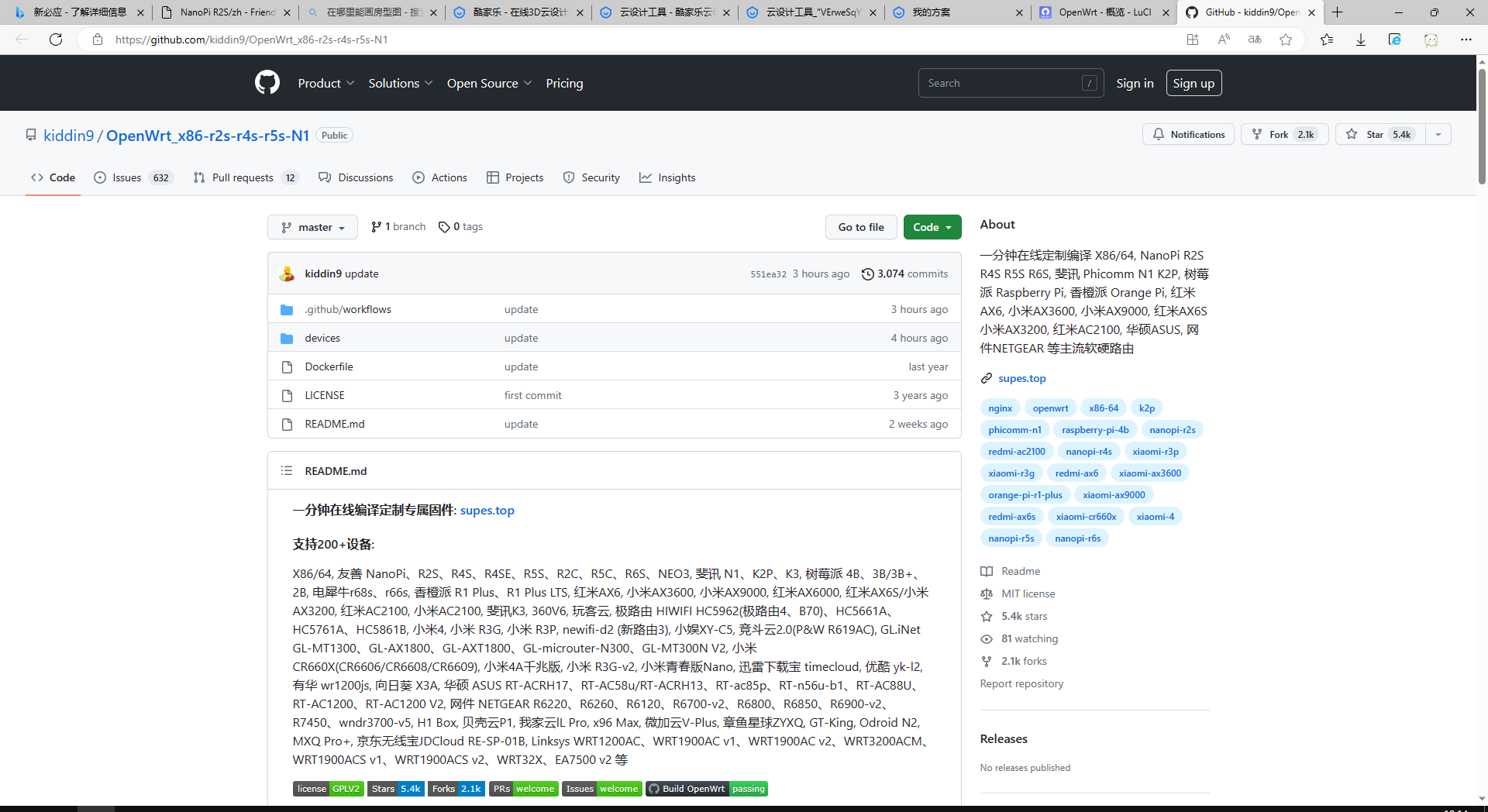Switch to the Issues tab

click(127, 177)
